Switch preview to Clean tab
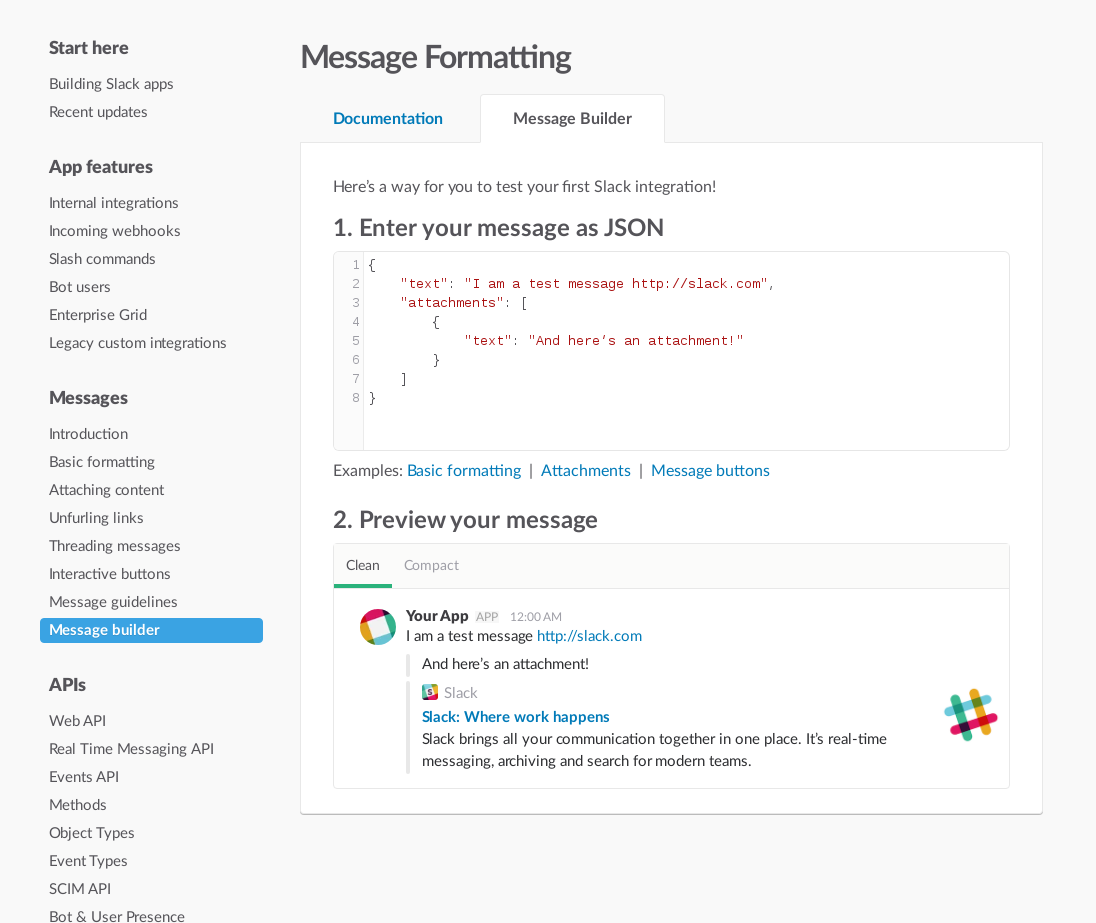 (x=363, y=565)
